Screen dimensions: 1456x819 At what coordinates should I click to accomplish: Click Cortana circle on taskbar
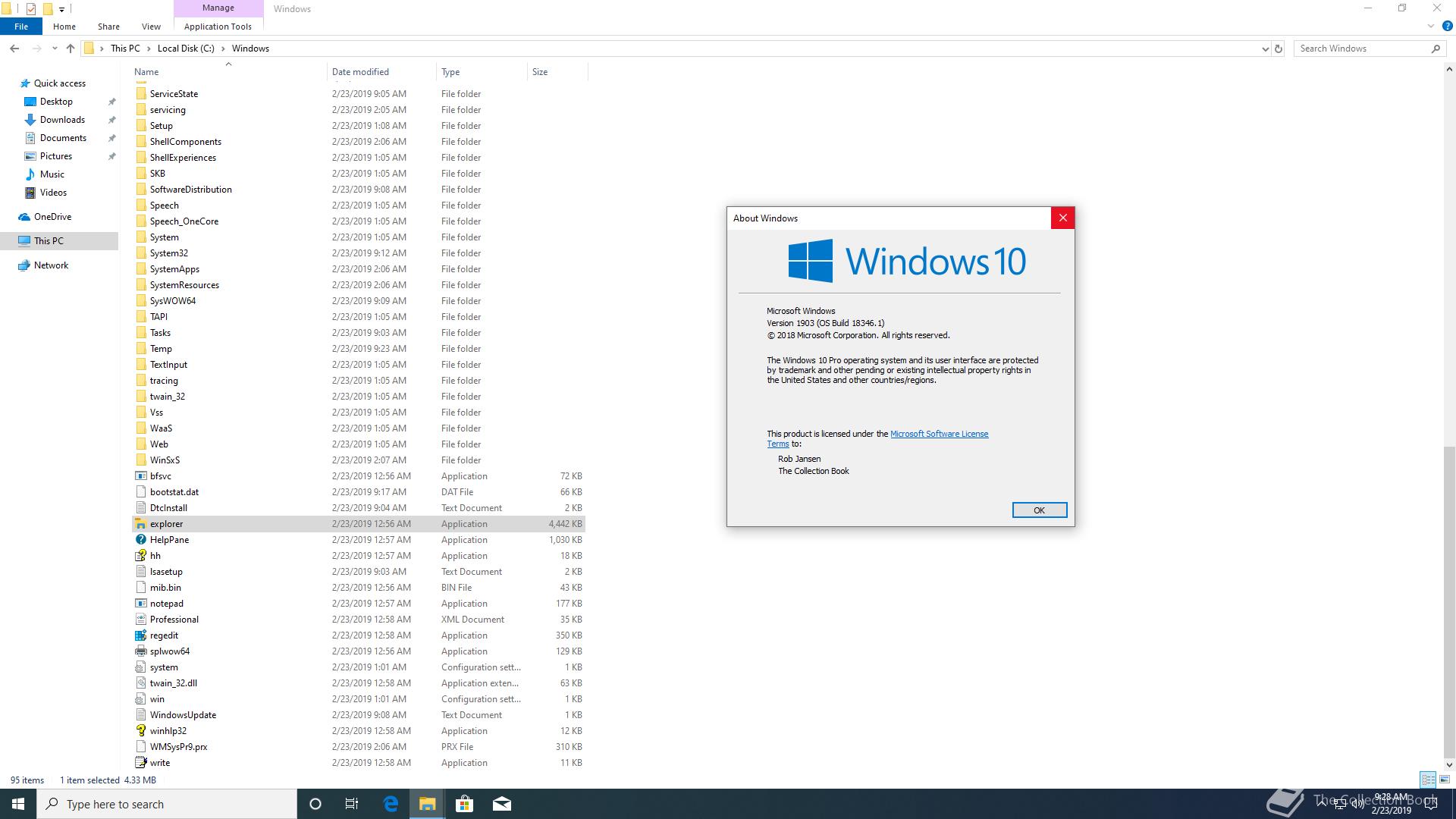315,804
